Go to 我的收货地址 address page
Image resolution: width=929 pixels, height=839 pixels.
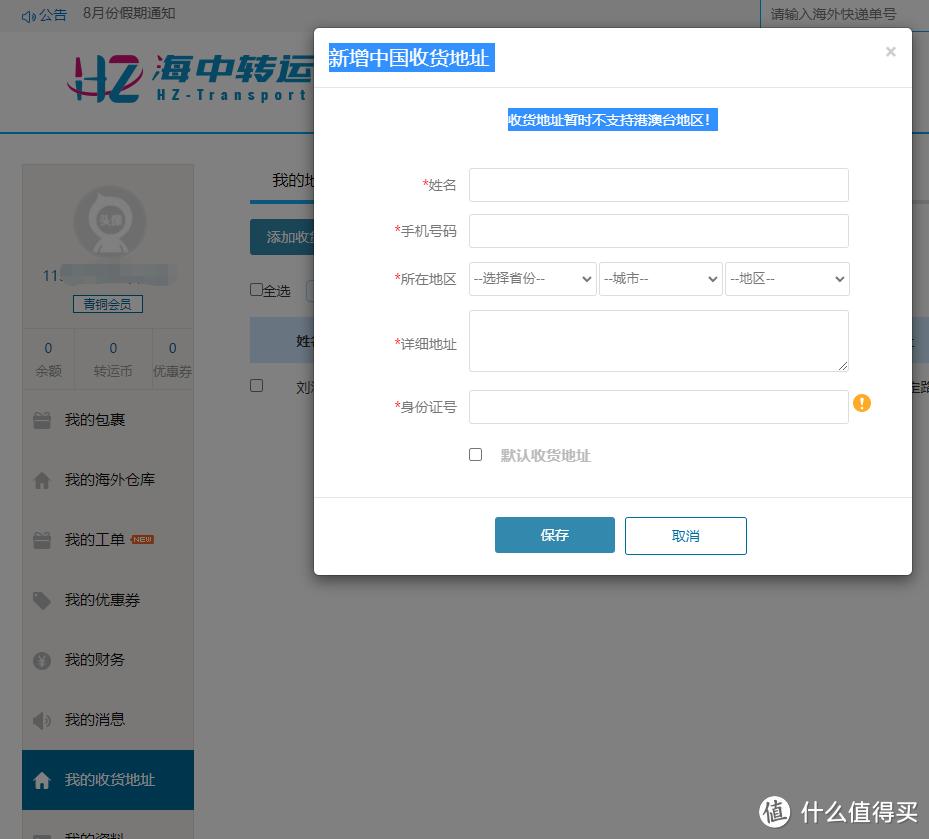click(110, 779)
